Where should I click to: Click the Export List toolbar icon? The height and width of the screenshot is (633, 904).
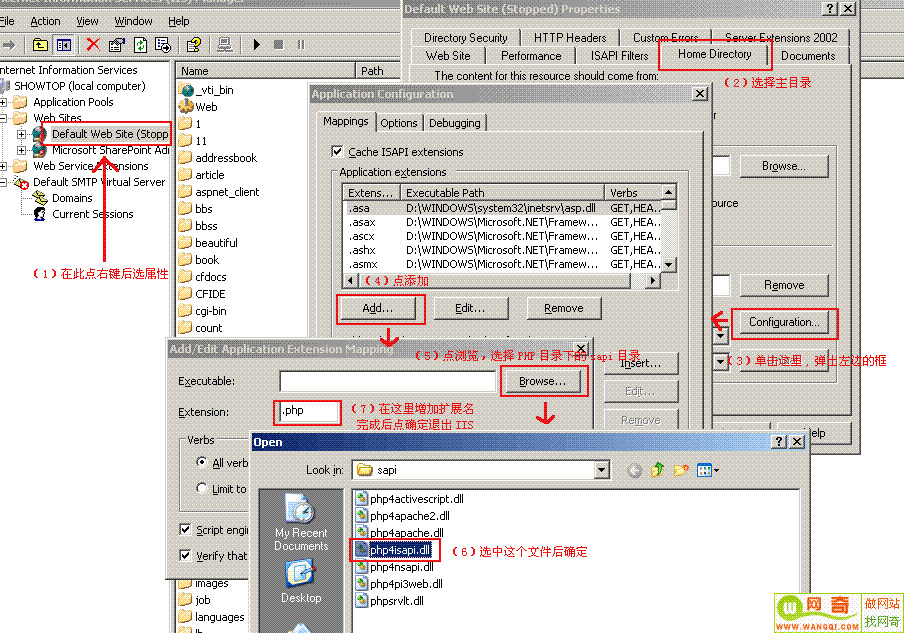click(163, 45)
